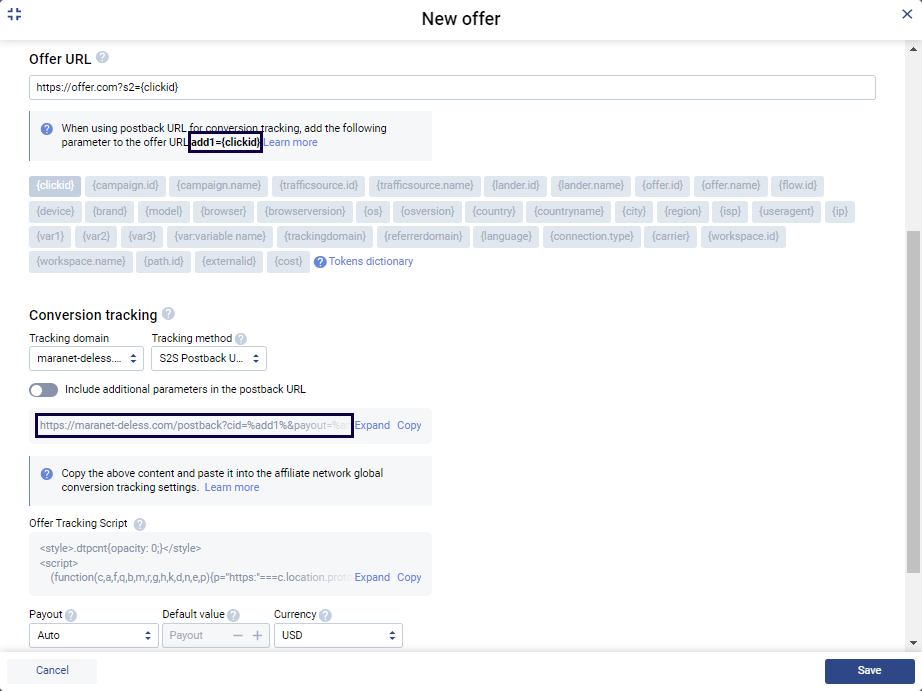
Task: Open the Payout dropdown set to Auto
Action: (94, 635)
